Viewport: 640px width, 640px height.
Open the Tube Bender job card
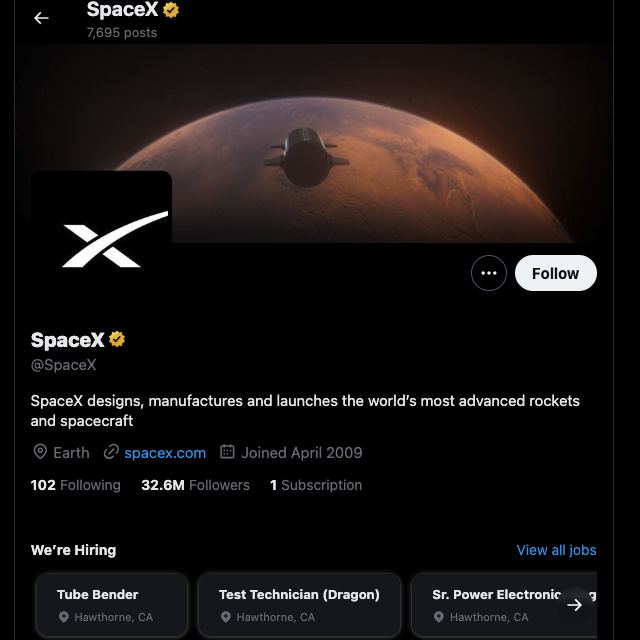click(112, 604)
